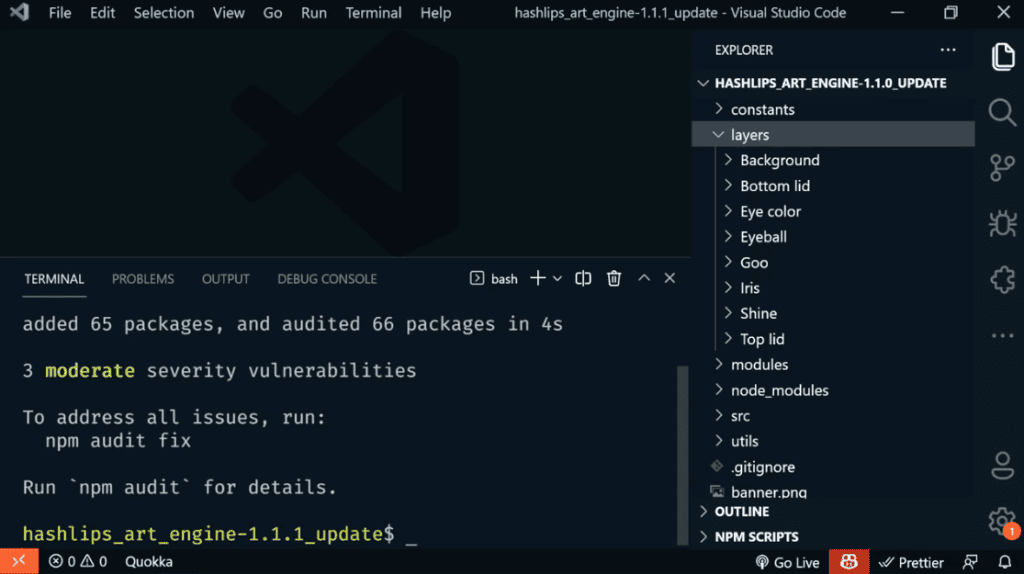Expand the constants folder
Image resolution: width=1024 pixels, height=574 pixels.
[x=719, y=109]
